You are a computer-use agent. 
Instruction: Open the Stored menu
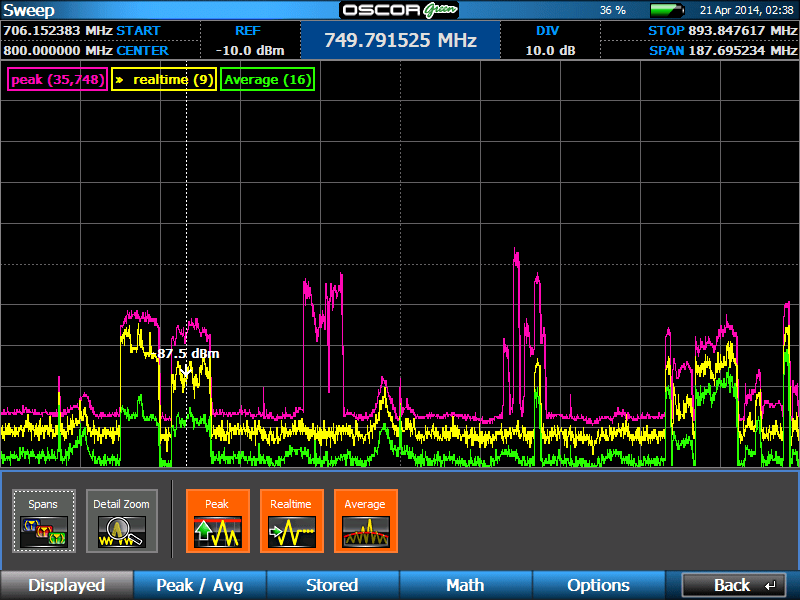click(x=332, y=585)
